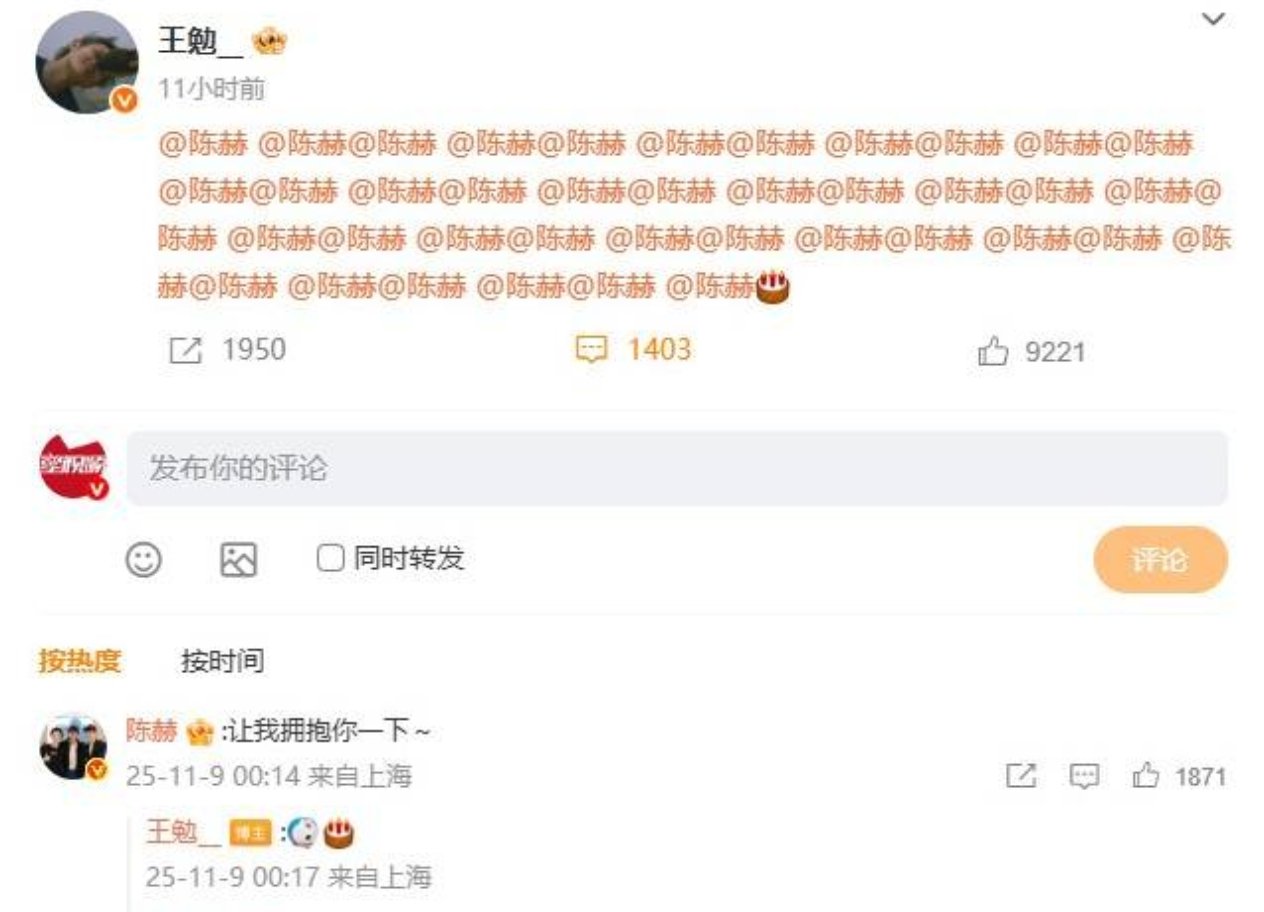Attach an image using the picture icon
The height and width of the screenshot is (912, 1264).
[x=238, y=559]
